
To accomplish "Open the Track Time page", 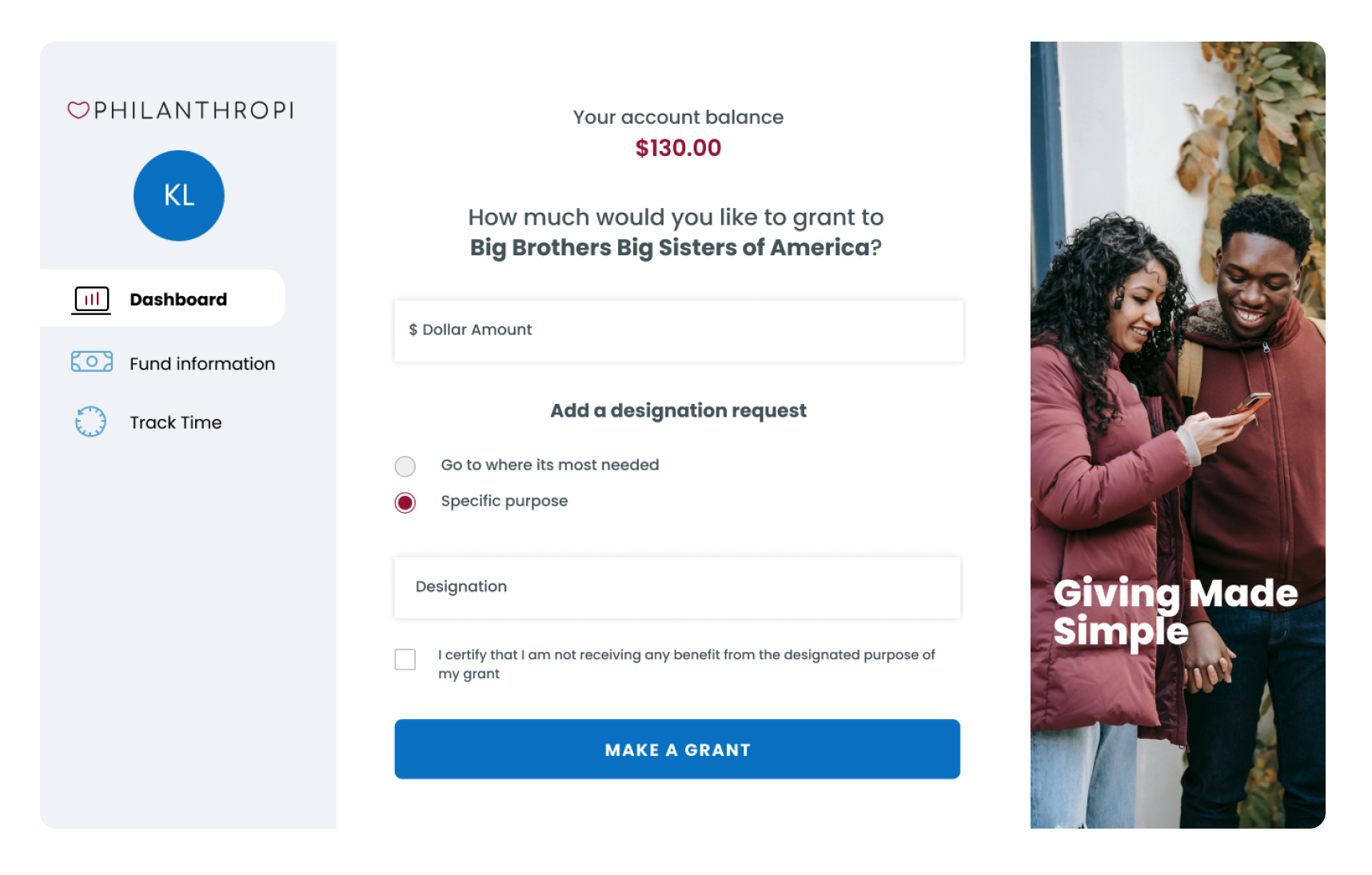I will pos(175,422).
